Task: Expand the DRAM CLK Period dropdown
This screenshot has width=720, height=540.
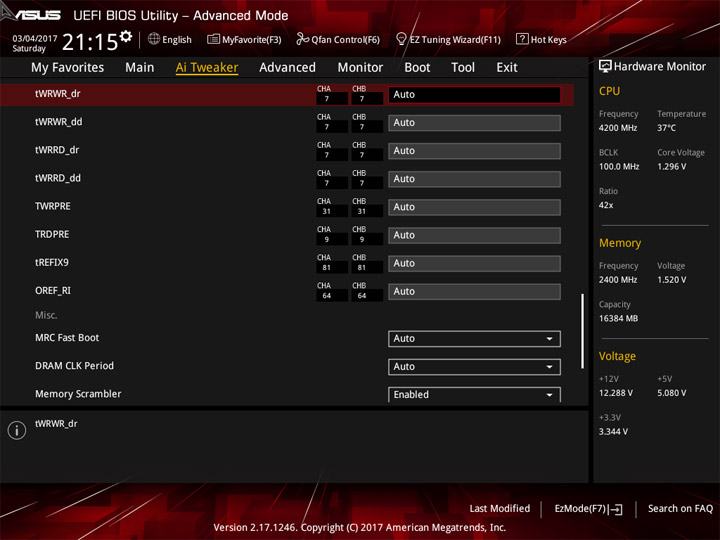Action: tap(474, 367)
